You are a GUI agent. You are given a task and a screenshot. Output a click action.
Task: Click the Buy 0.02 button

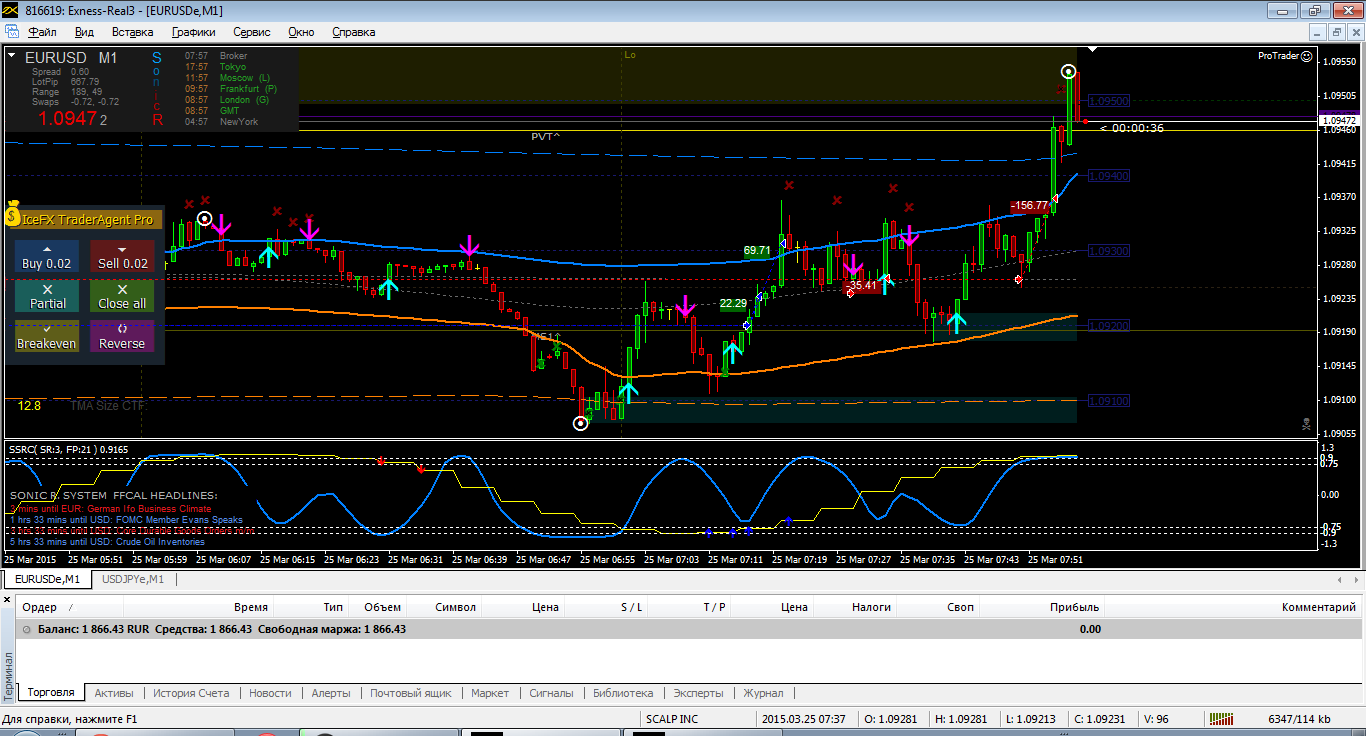(x=47, y=256)
